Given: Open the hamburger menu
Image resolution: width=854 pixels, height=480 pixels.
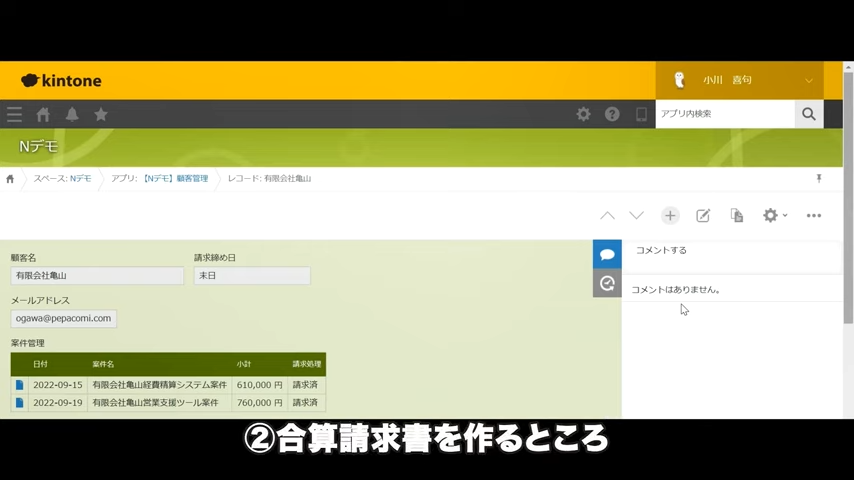Looking at the screenshot, I should (14, 114).
